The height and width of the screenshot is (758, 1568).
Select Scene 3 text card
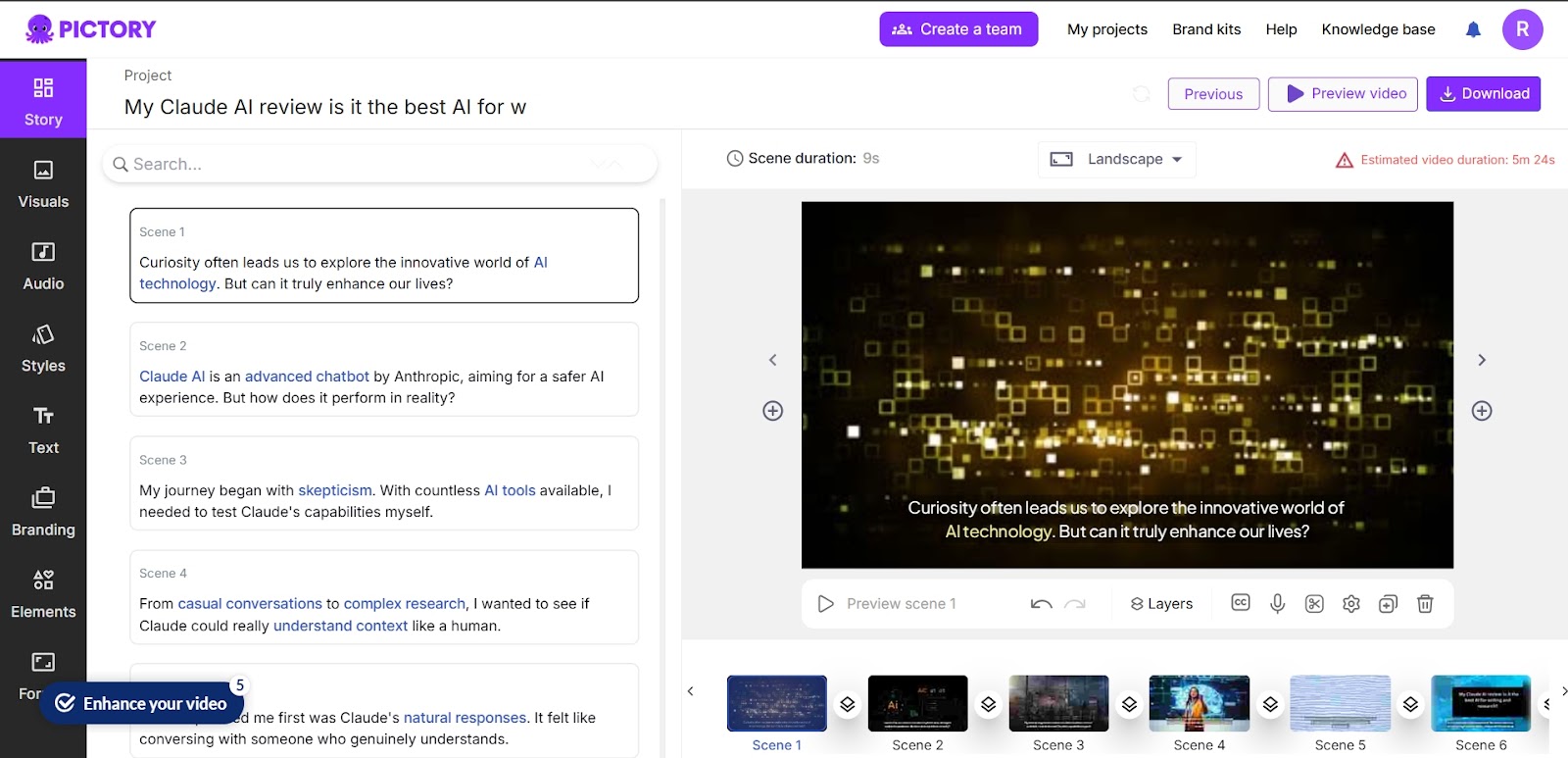click(384, 482)
